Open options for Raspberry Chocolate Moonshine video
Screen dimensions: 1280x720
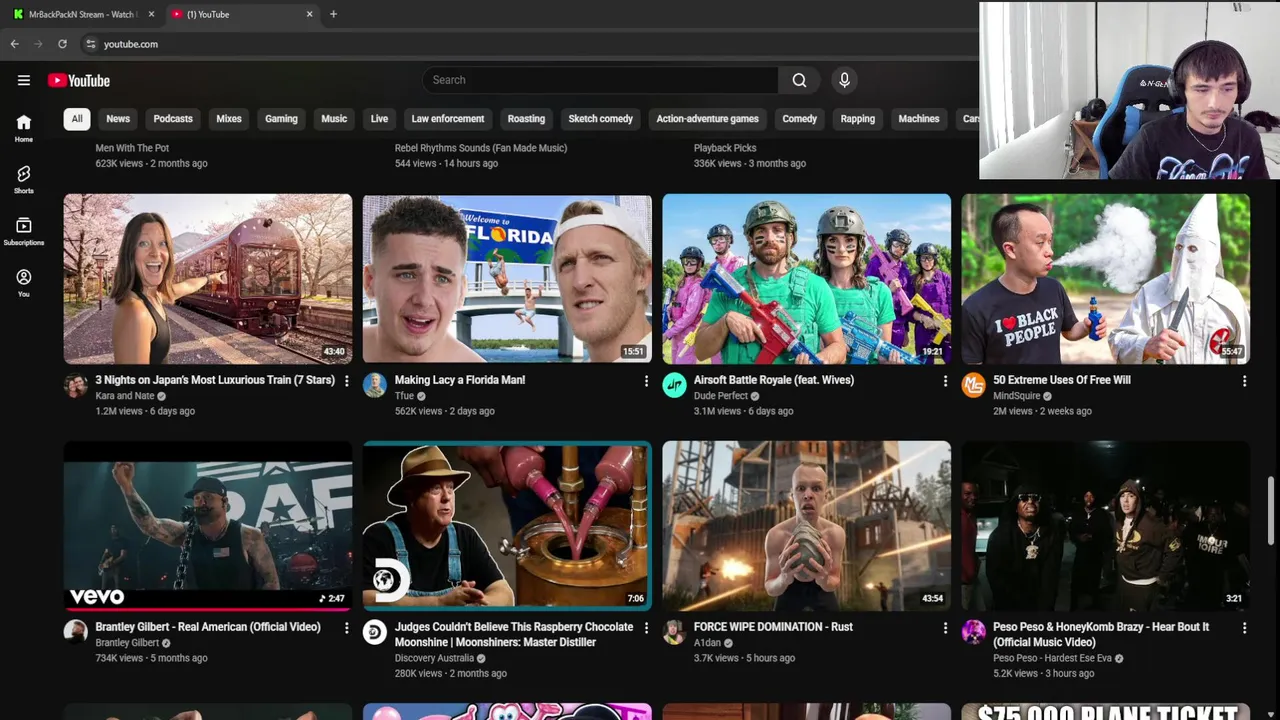(x=646, y=628)
